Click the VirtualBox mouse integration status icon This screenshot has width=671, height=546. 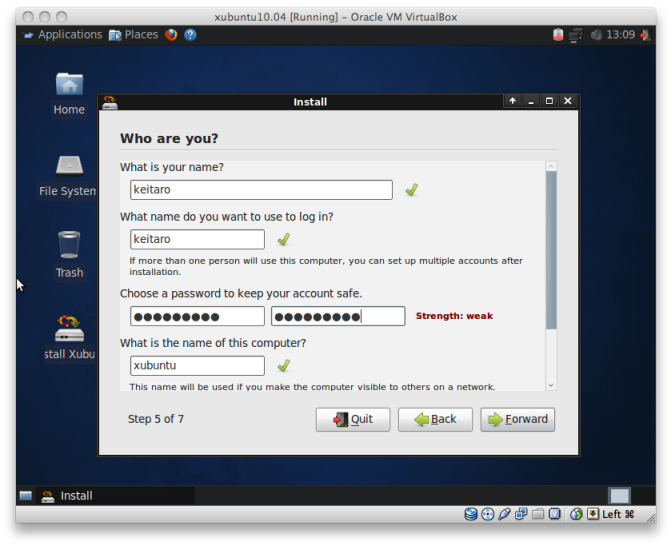pyautogui.click(x=576, y=514)
